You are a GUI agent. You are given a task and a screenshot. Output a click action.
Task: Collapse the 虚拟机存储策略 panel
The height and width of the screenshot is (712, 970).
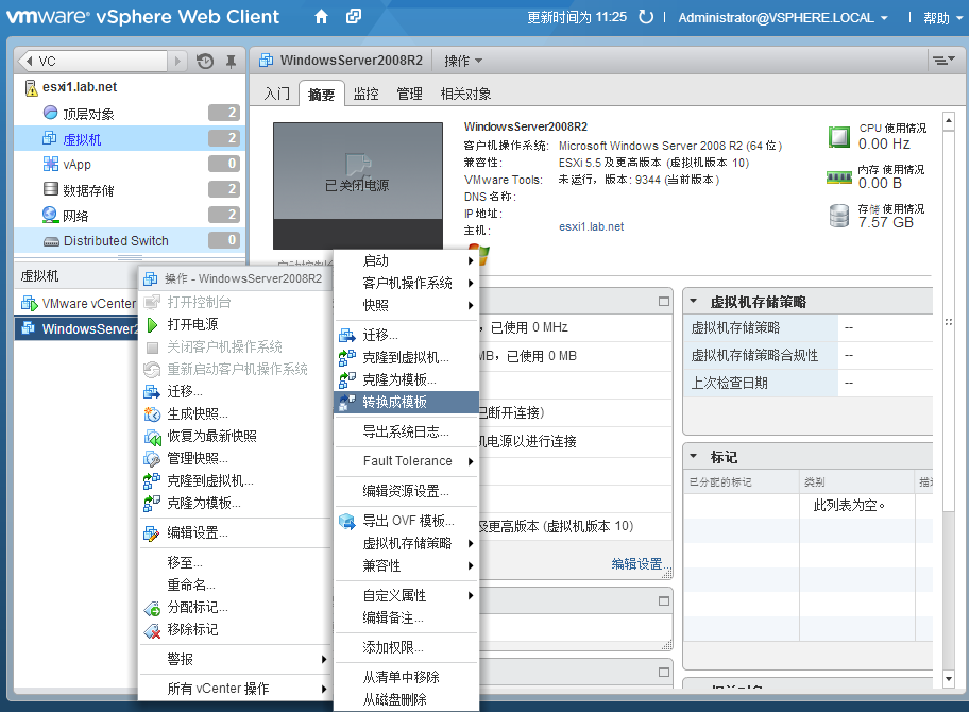click(x=693, y=301)
